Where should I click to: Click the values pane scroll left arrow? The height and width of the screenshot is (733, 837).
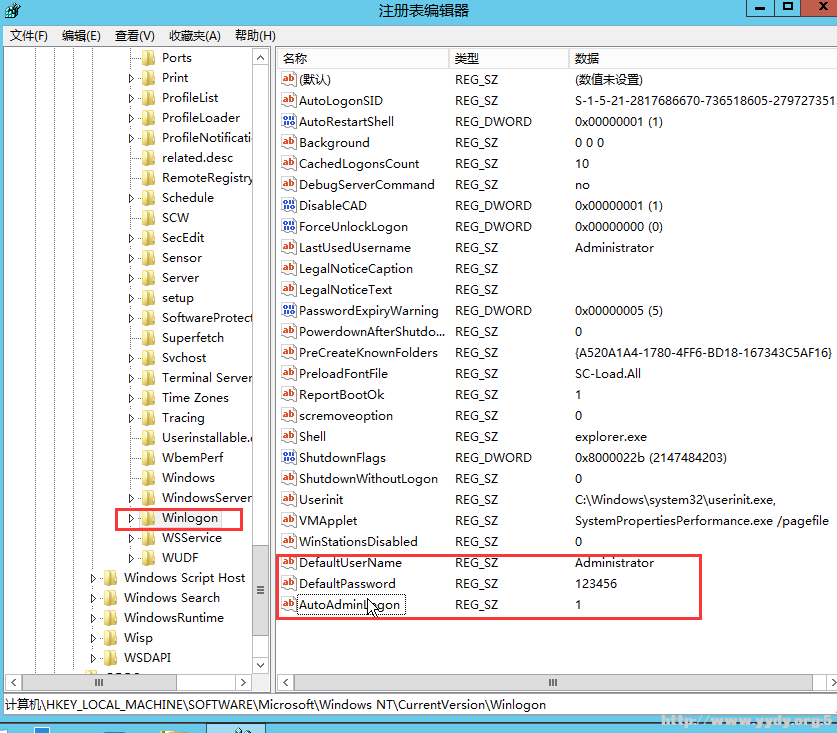(x=286, y=682)
